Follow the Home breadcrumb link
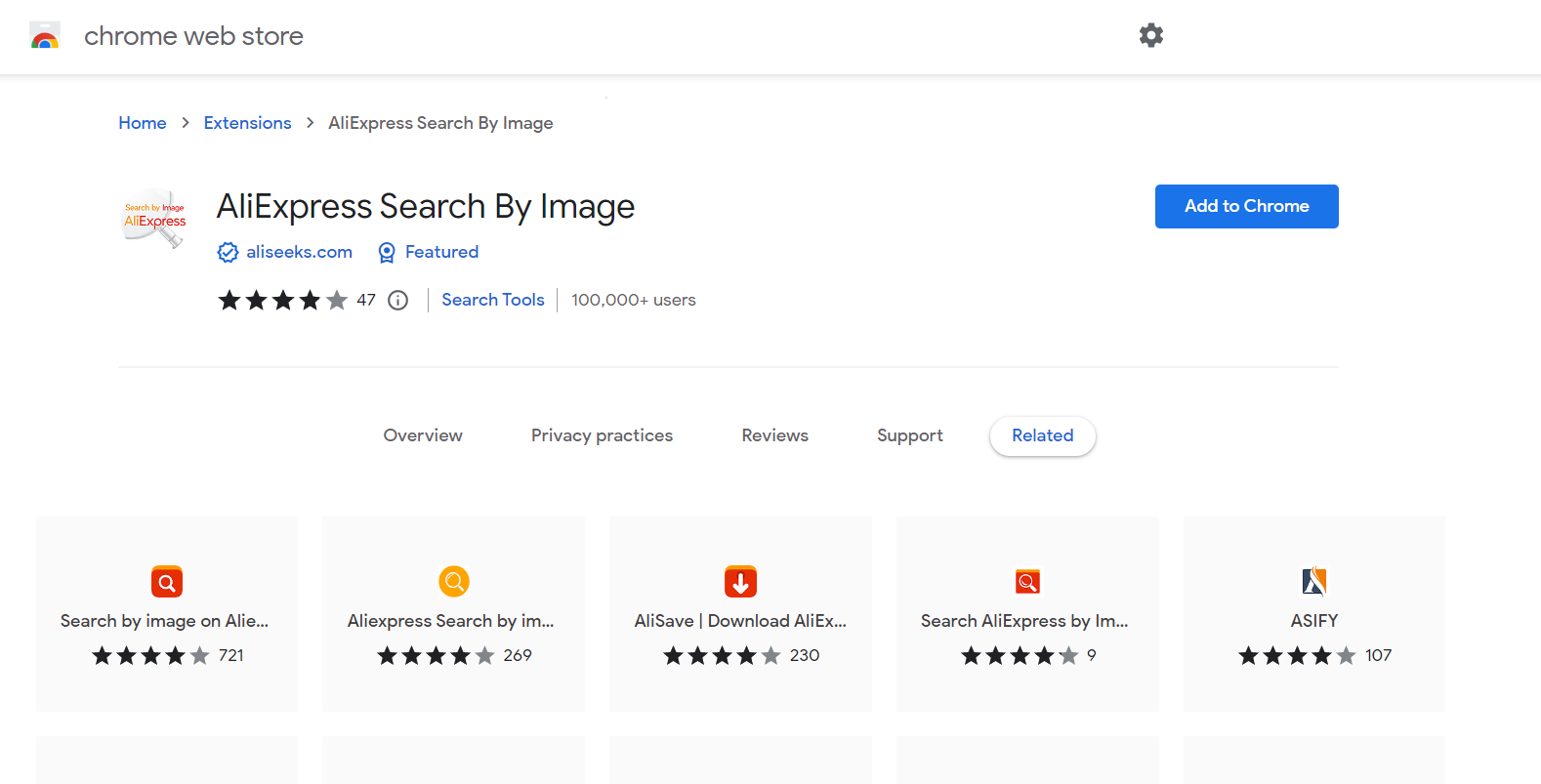This screenshot has height=784, width=1541. pyautogui.click(x=143, y=123)
